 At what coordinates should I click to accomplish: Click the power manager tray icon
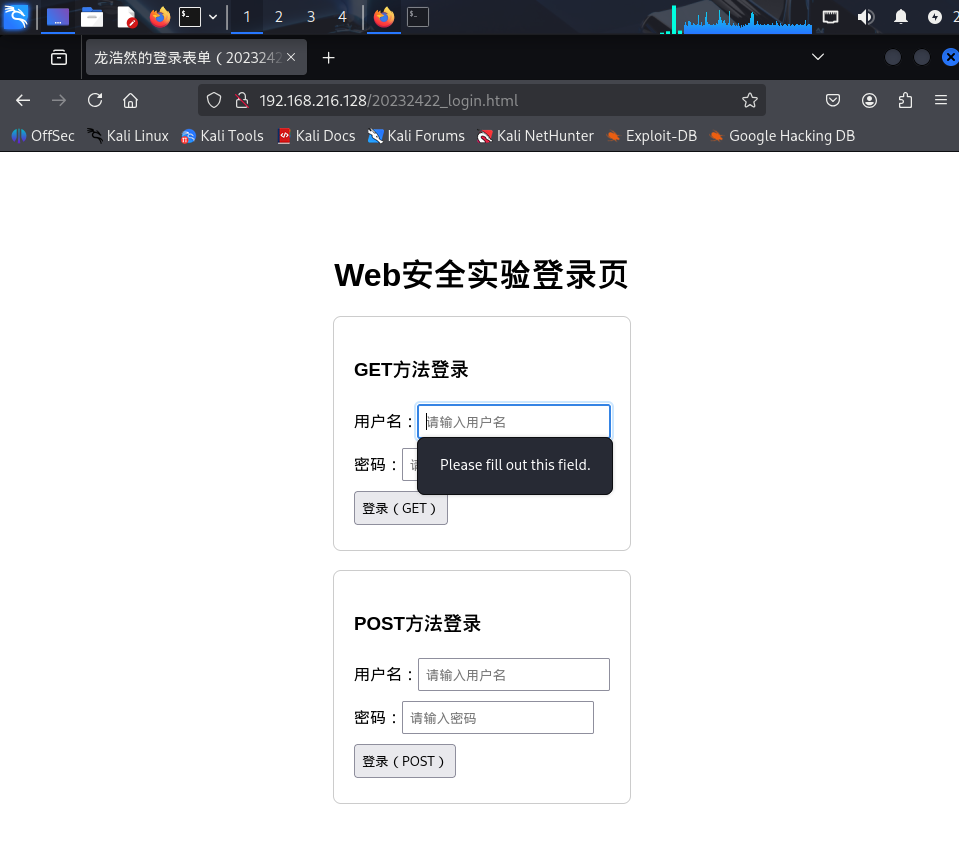pyautogui.click(x=935, y=17)
